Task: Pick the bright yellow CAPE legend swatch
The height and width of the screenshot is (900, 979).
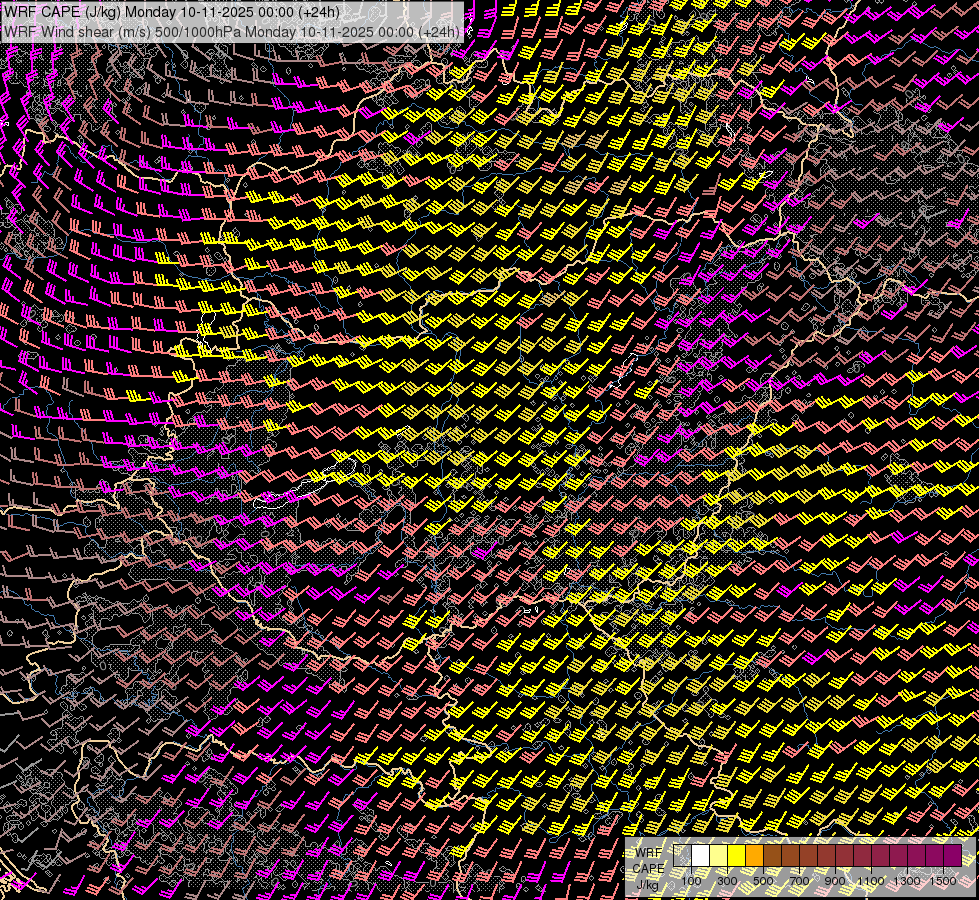Action: 737,855
